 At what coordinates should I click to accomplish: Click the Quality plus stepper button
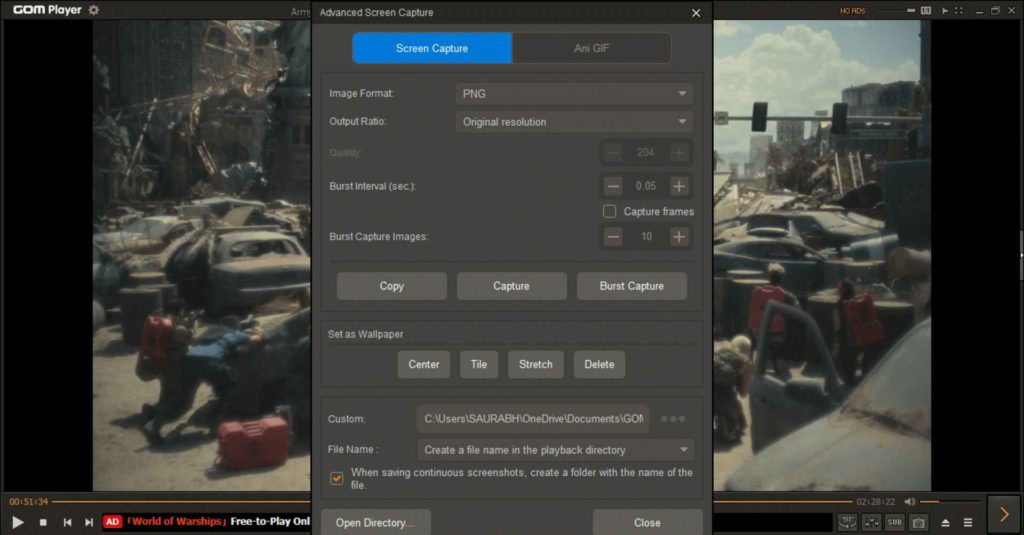pos(679,153)
